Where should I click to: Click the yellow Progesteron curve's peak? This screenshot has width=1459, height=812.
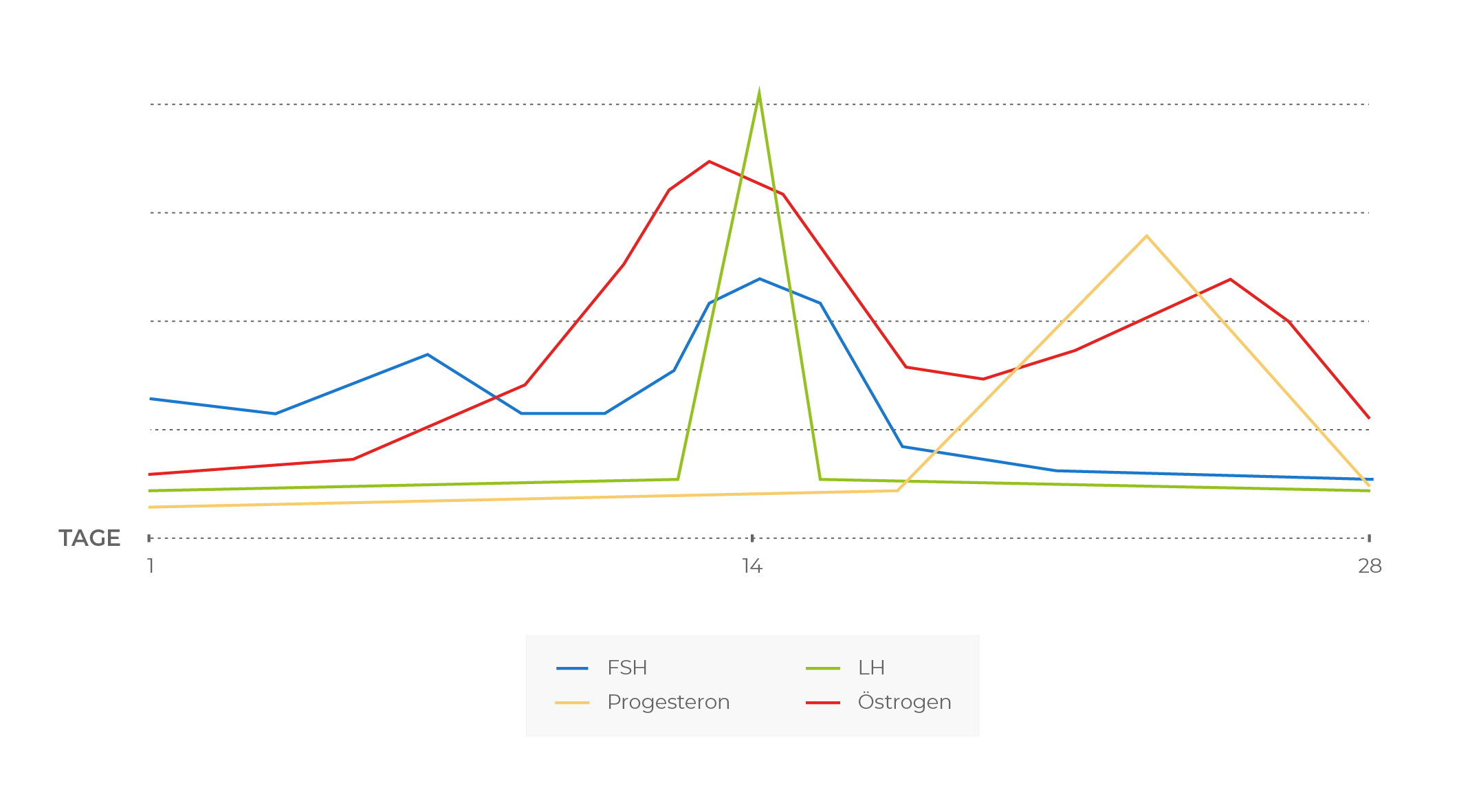(x=1146, y=236)
